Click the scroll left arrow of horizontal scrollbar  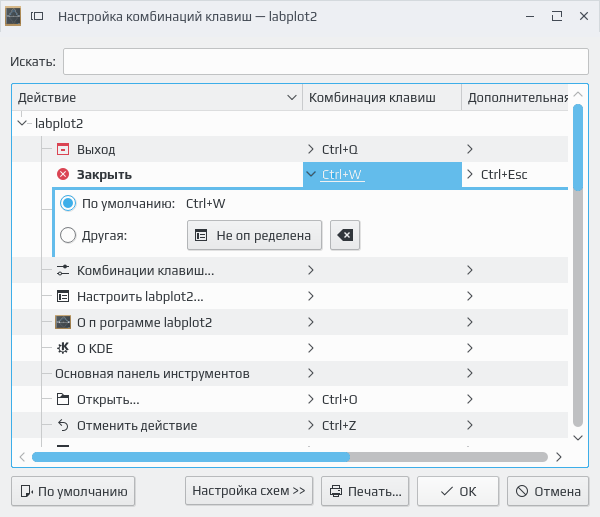pos(22,457)
